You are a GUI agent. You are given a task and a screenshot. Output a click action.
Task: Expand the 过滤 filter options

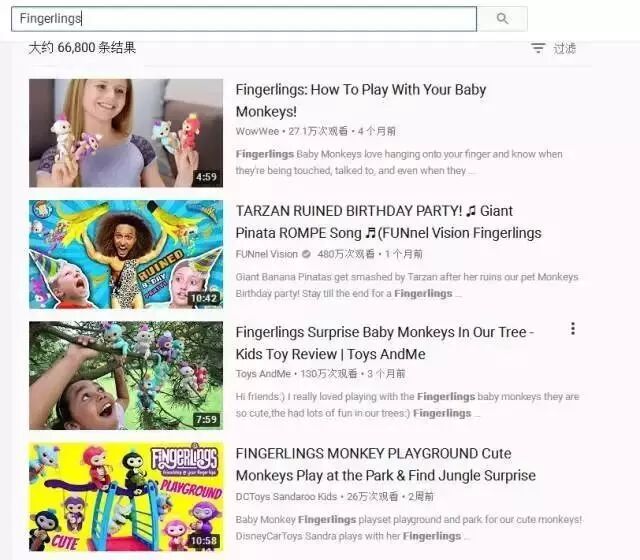(x=564, y=48)
